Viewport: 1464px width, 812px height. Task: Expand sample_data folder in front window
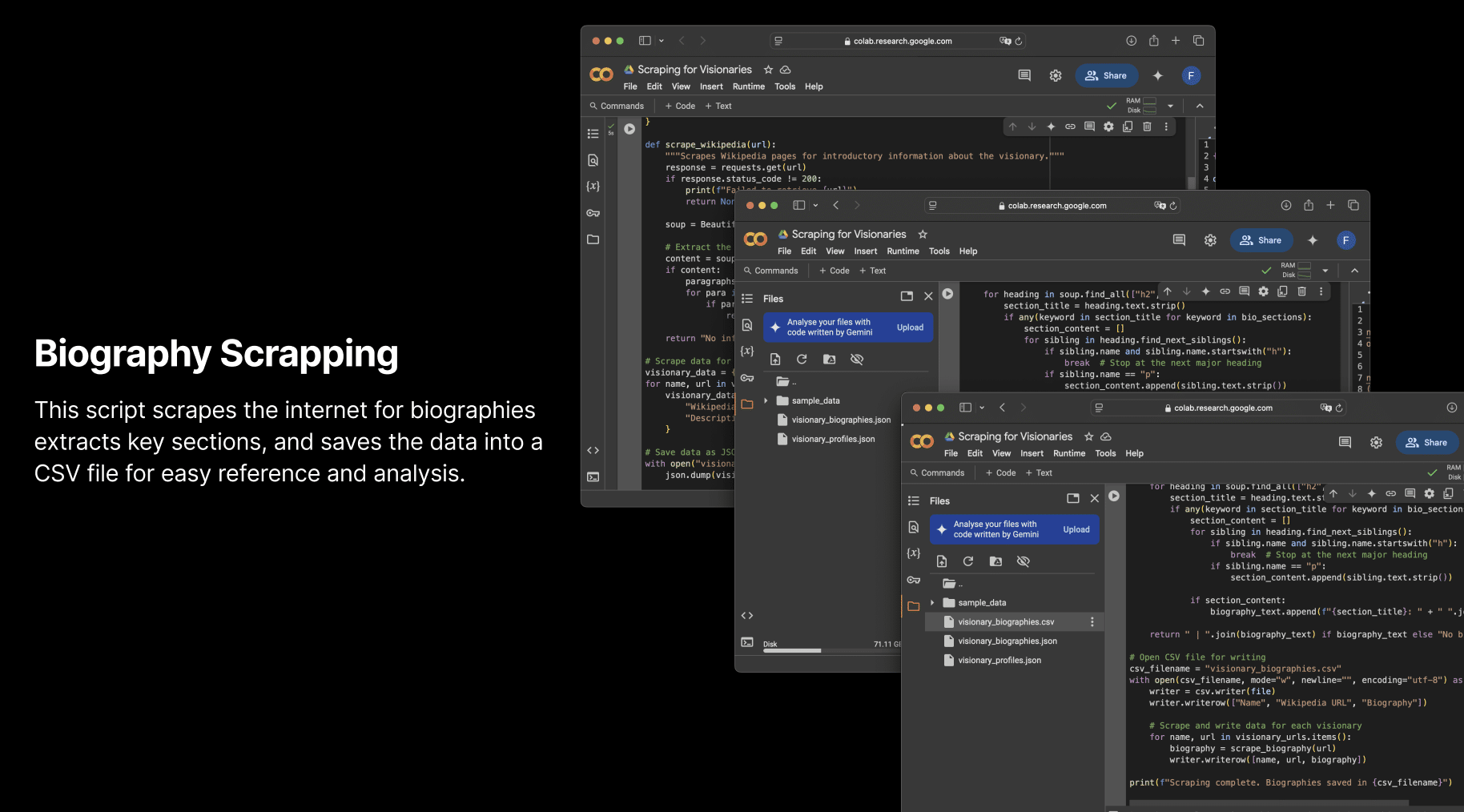click(x=932, y=603)
